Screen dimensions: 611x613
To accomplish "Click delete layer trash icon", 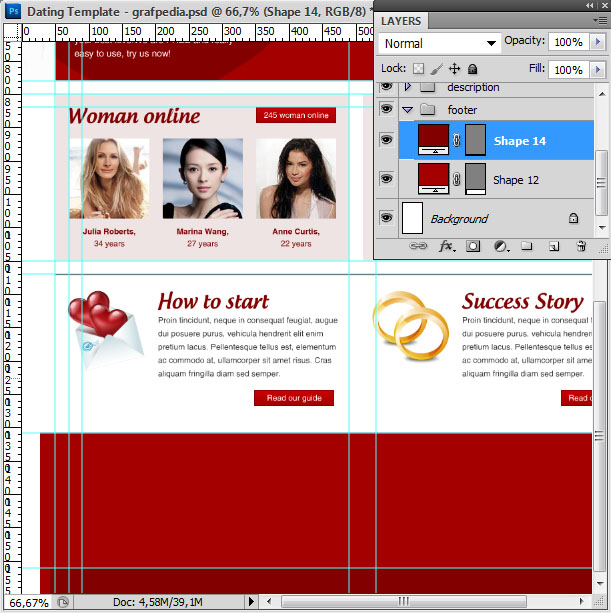I will coord(581,246).
